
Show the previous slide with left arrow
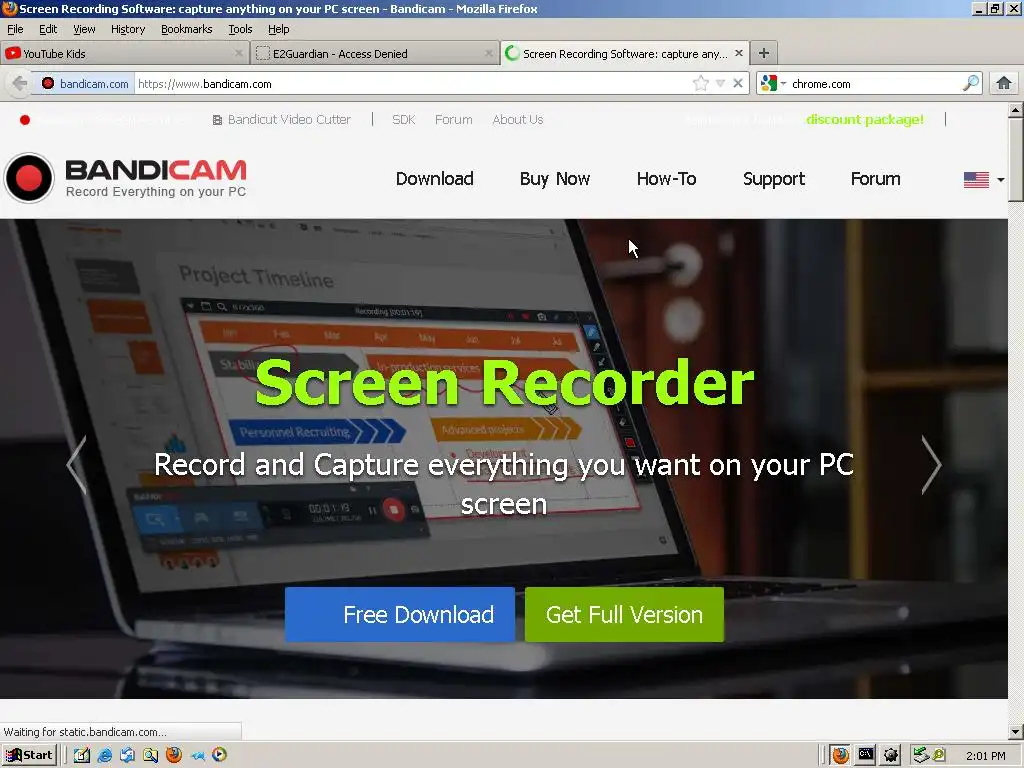(x=77, y=464)
